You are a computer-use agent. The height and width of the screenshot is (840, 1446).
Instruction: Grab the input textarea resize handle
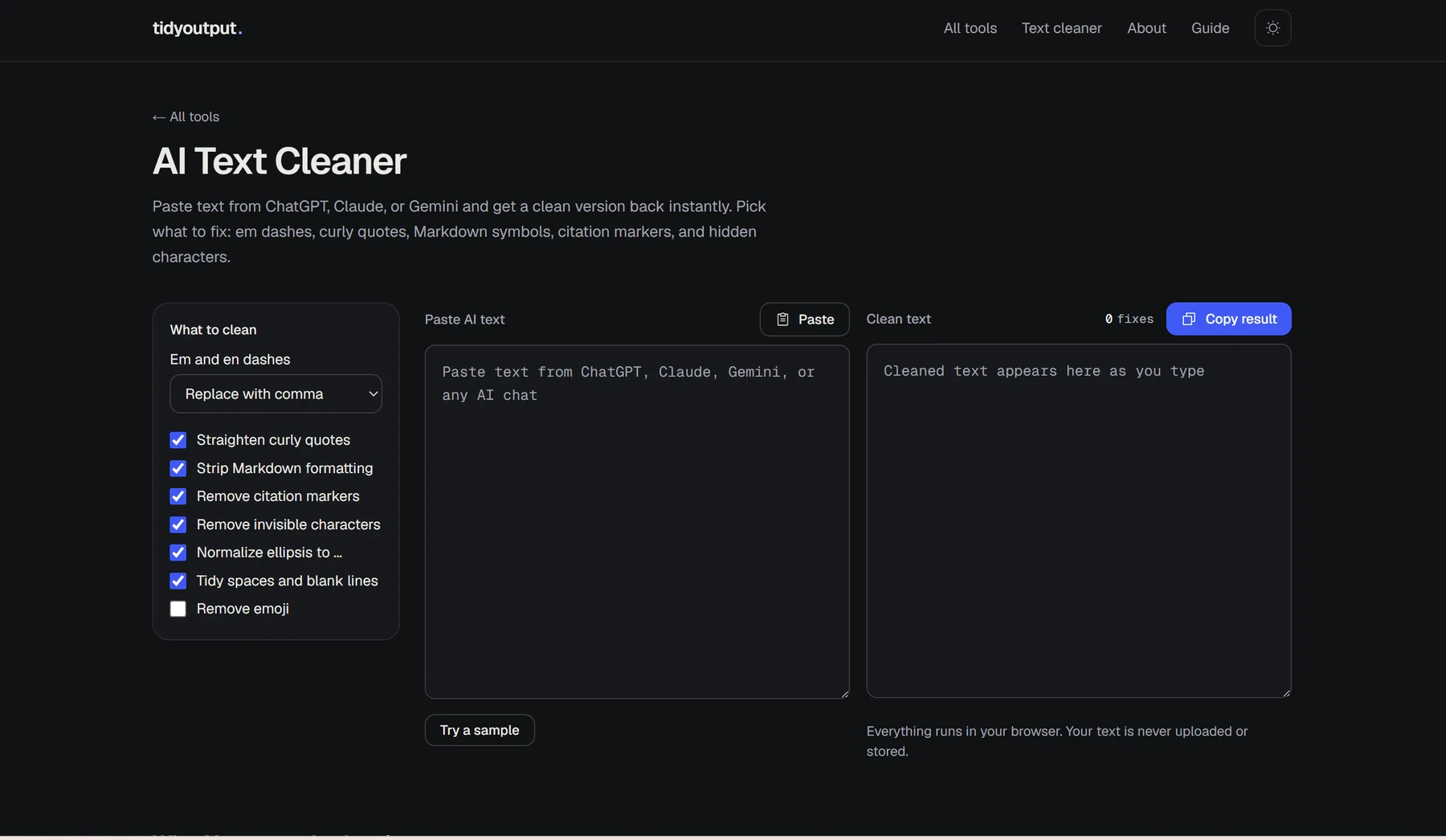[x=844, y=694]
